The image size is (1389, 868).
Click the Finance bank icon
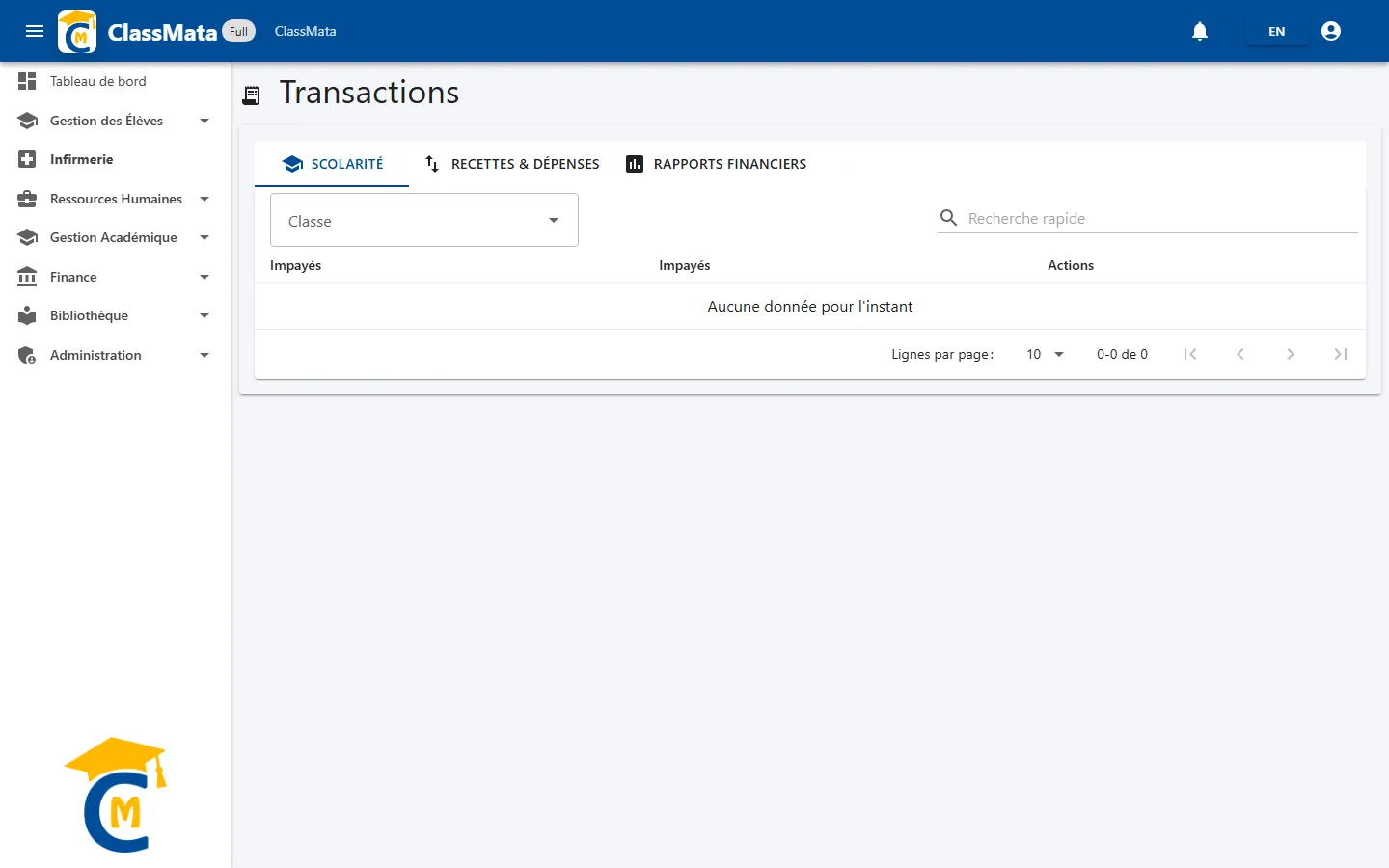pyautogui.click(x=27, y=277)
